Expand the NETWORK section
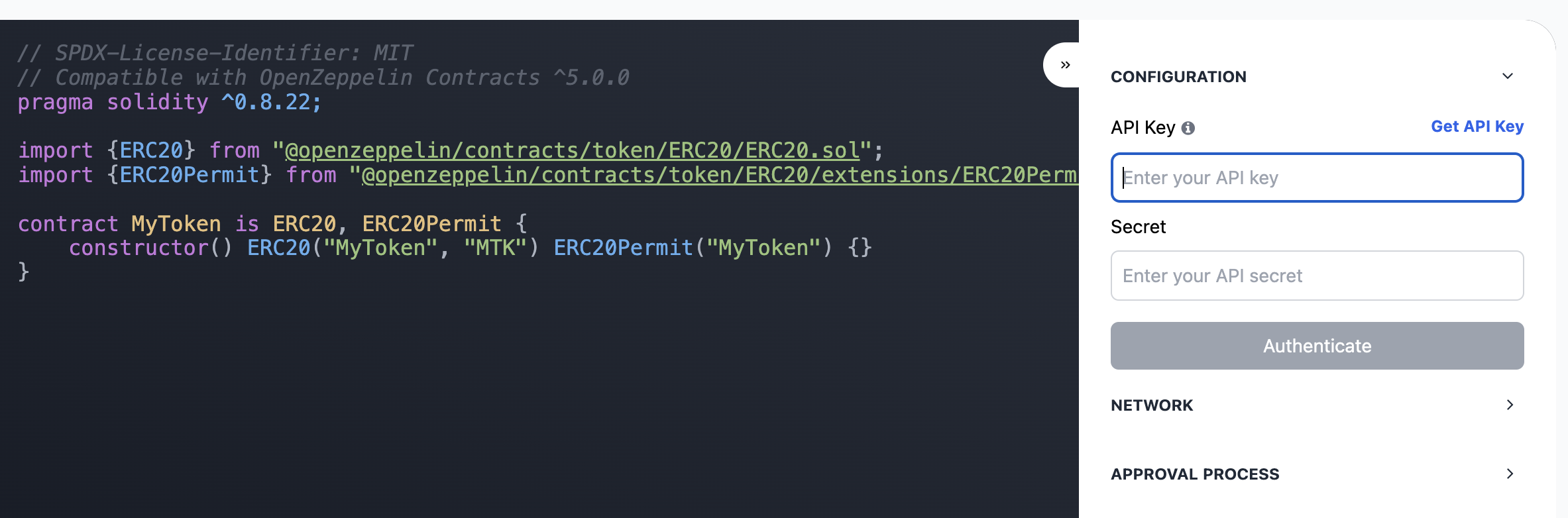 [1509, 405]
